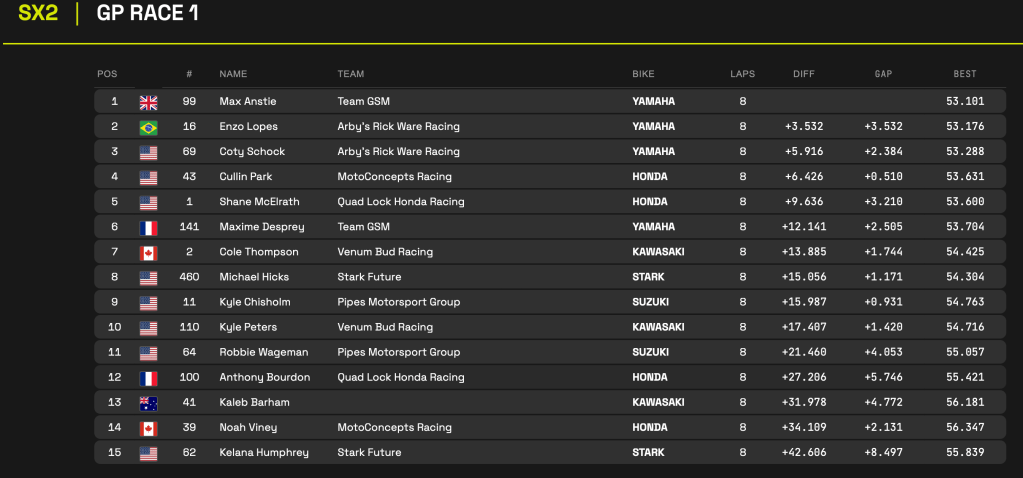The width and height of the screenshot is (1023, 478).
Task: Click the Australian flag beside Kaleb Barham
Action: 148,402
